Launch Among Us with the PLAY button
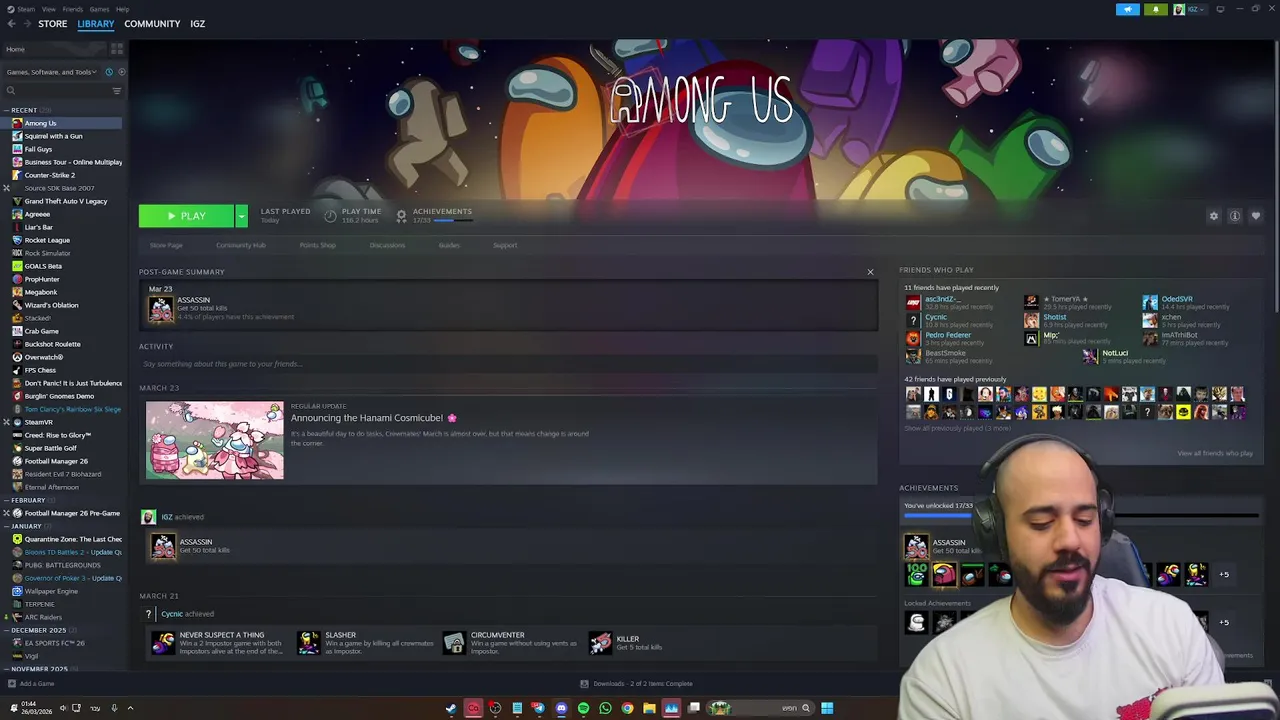The image size is (1280, 720). click(x=186, y=216)
